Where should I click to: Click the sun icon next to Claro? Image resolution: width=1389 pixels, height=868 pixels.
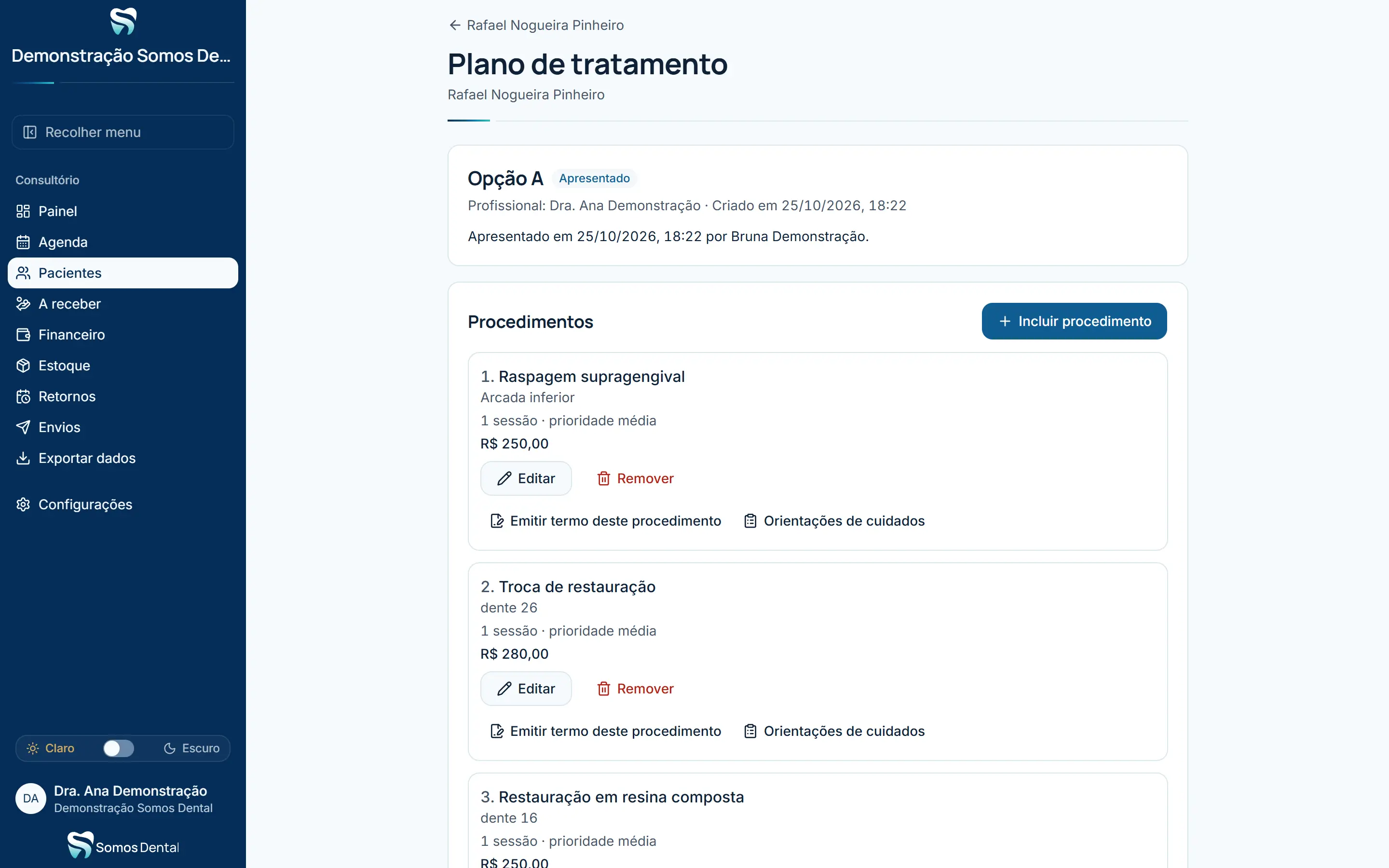[33, 748]
